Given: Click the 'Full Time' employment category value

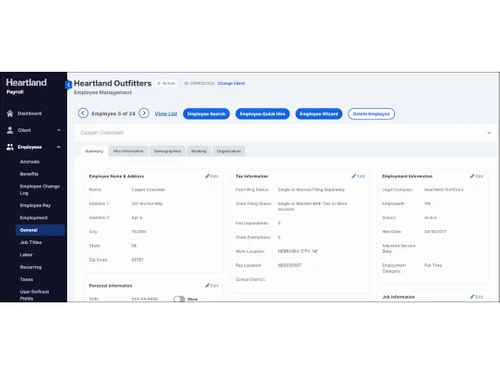Looking at the screenshot, I should tap(433, 265).
